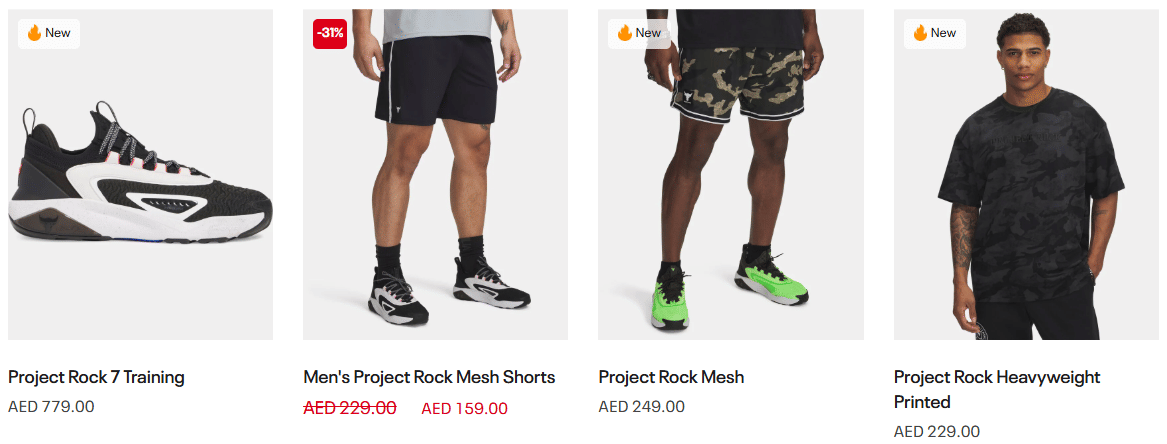
Task: Click the AED 779.00 price
Action: click(51, 407)
